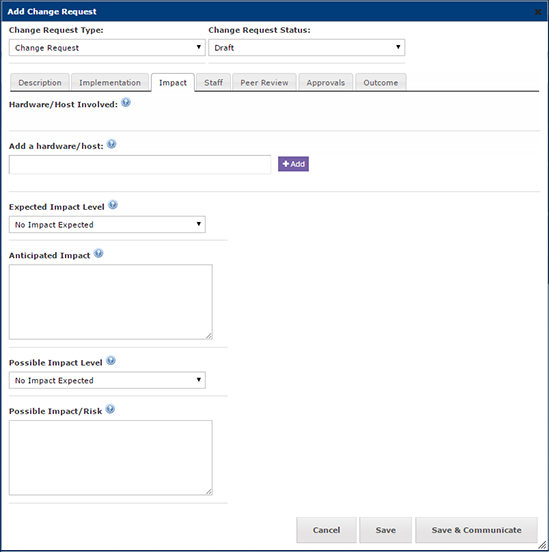
Task: Close the Add Change Request dialog
Action: coord(538,12)
